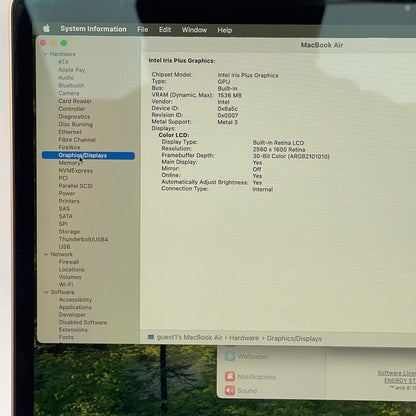Select Bluetooth in the Hardware list

click(x=71, y=85)
